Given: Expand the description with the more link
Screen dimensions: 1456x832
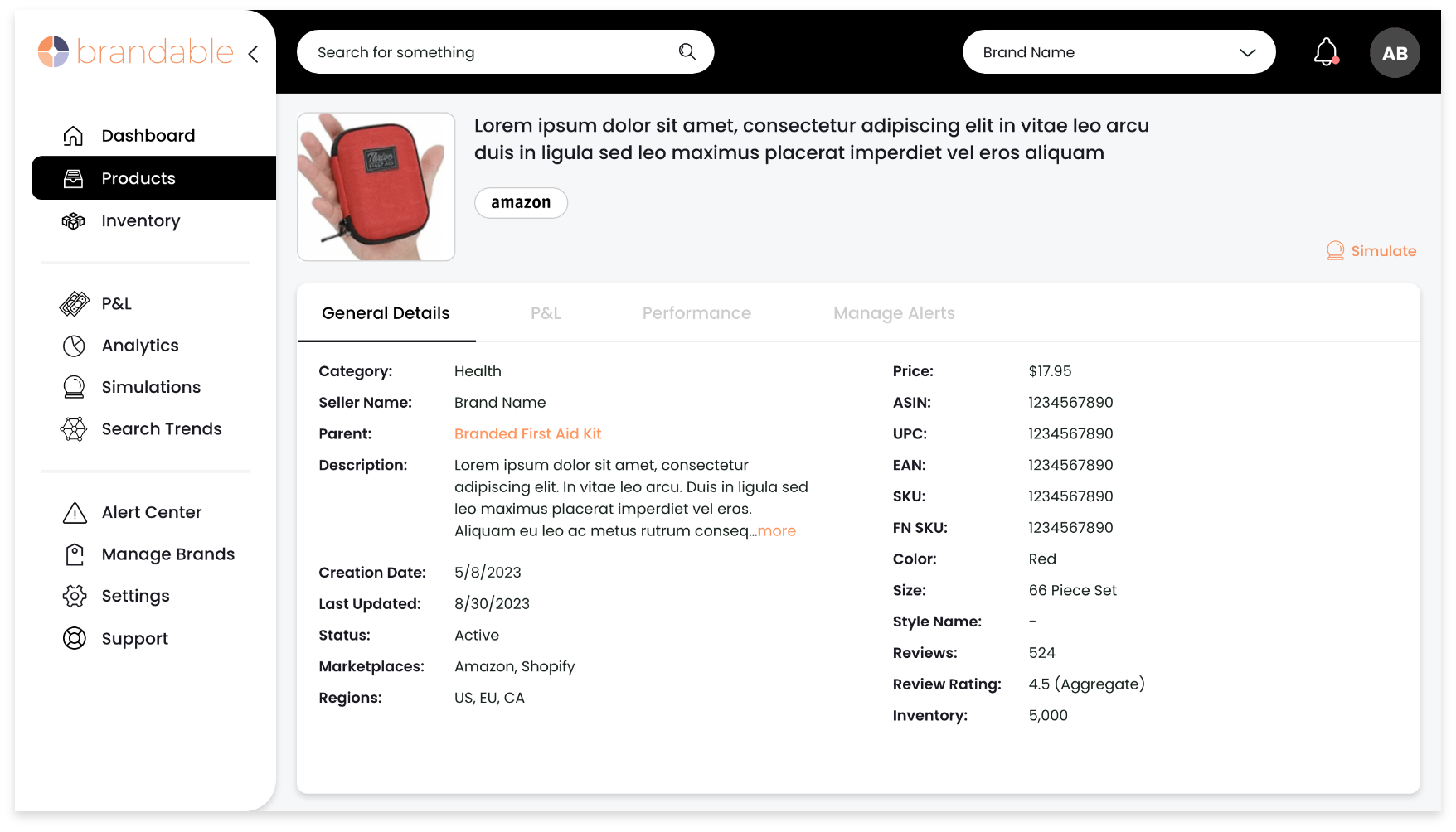Looking at the screenshot, I should coord(776,531).
